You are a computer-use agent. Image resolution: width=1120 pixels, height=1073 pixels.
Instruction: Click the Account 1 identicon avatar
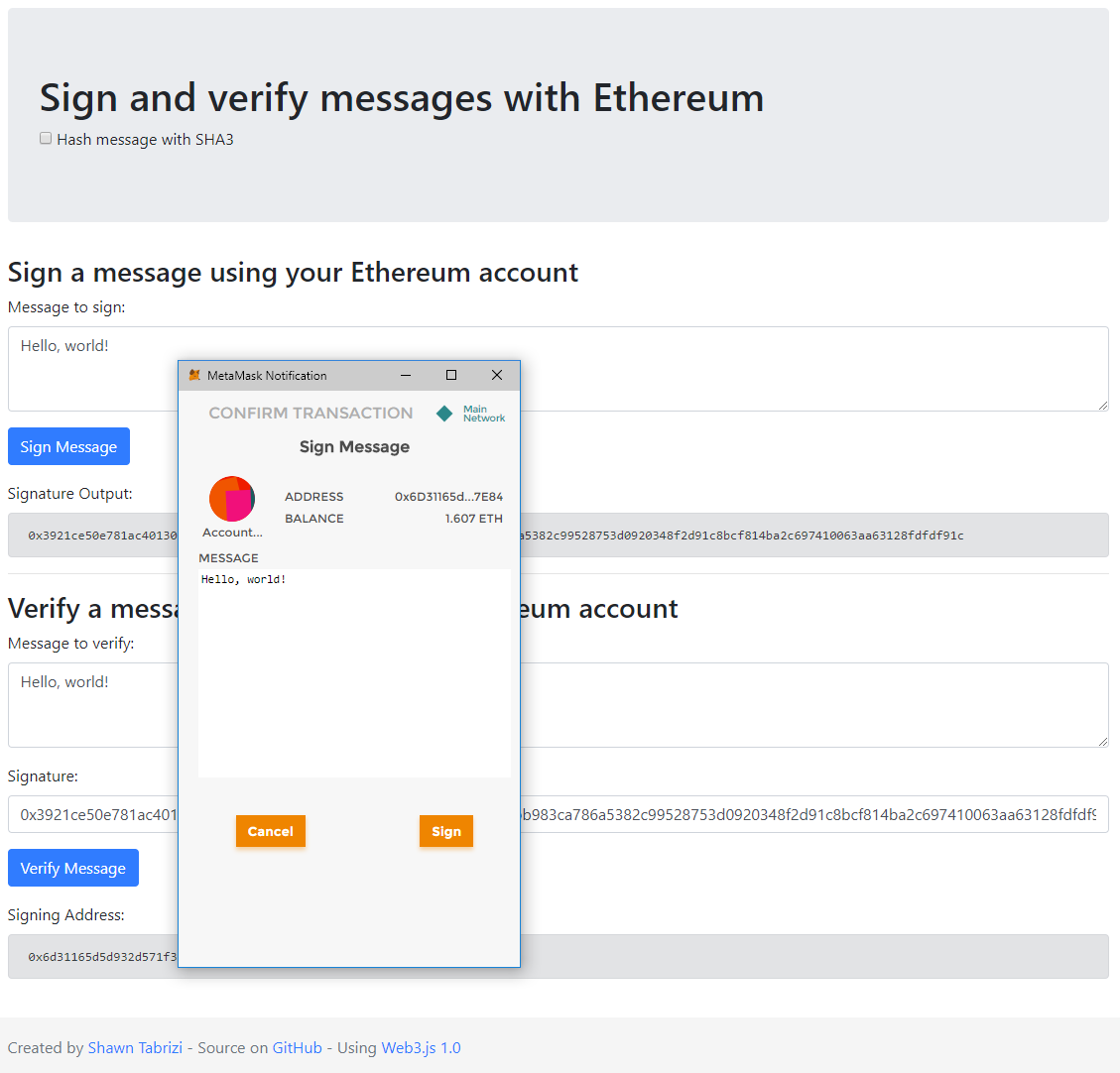[232, 499]
